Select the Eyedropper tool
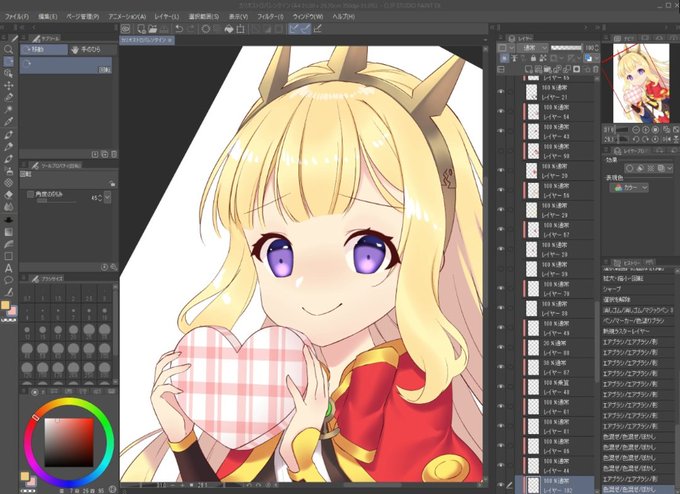Viewport: 680px width, 494px height. 8,122
